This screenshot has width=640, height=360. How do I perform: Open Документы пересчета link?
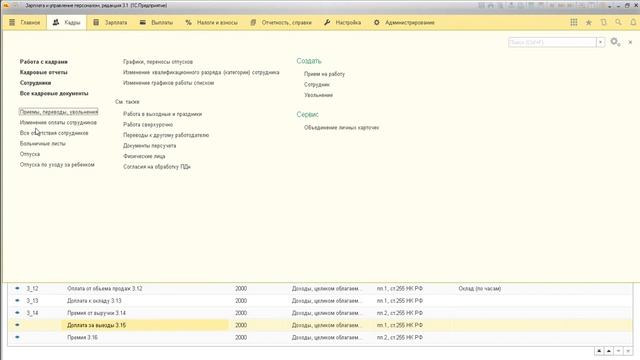coord(150,146)
